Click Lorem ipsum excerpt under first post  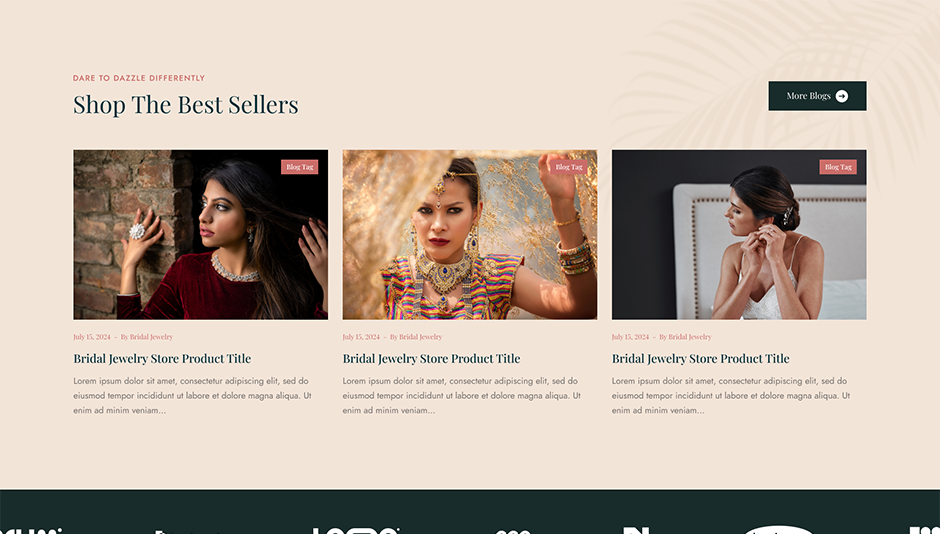(x=192, y=396)
